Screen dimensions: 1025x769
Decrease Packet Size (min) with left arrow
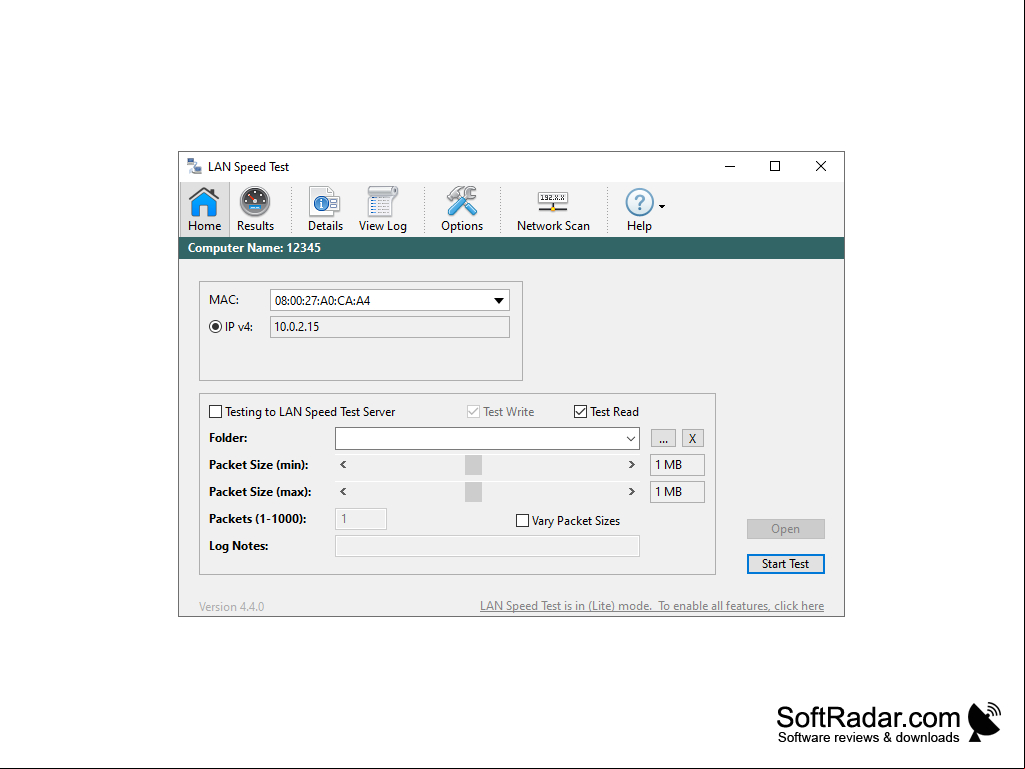pyautogui.click(x=343, y=465)
